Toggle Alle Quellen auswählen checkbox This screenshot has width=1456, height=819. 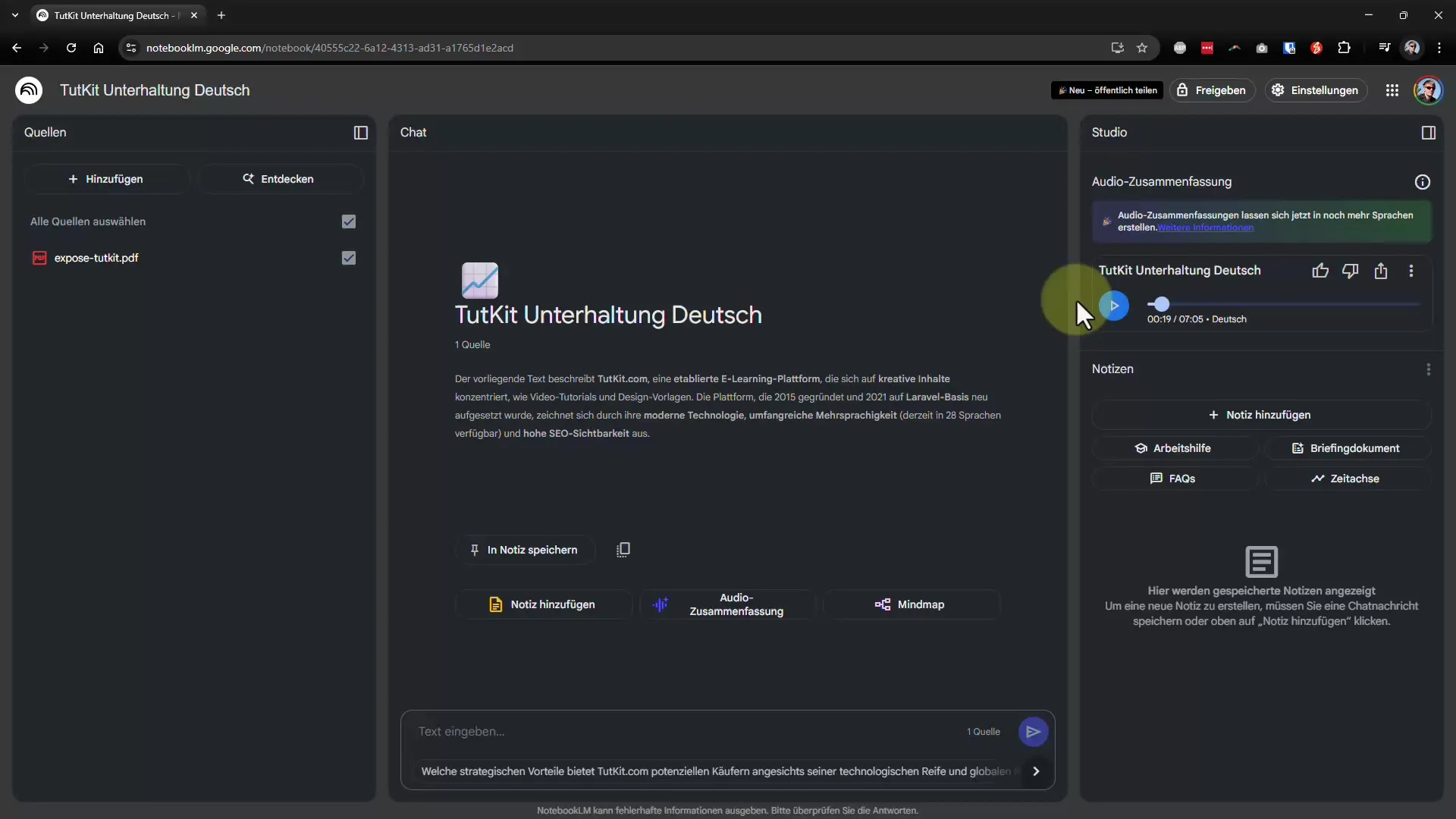click(x=349, y=221)
